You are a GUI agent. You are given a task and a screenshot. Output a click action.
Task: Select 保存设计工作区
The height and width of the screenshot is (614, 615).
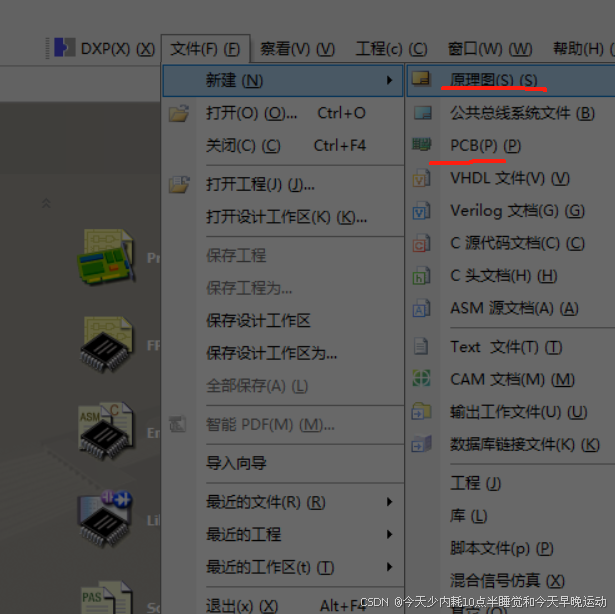(x=283, y=321)
